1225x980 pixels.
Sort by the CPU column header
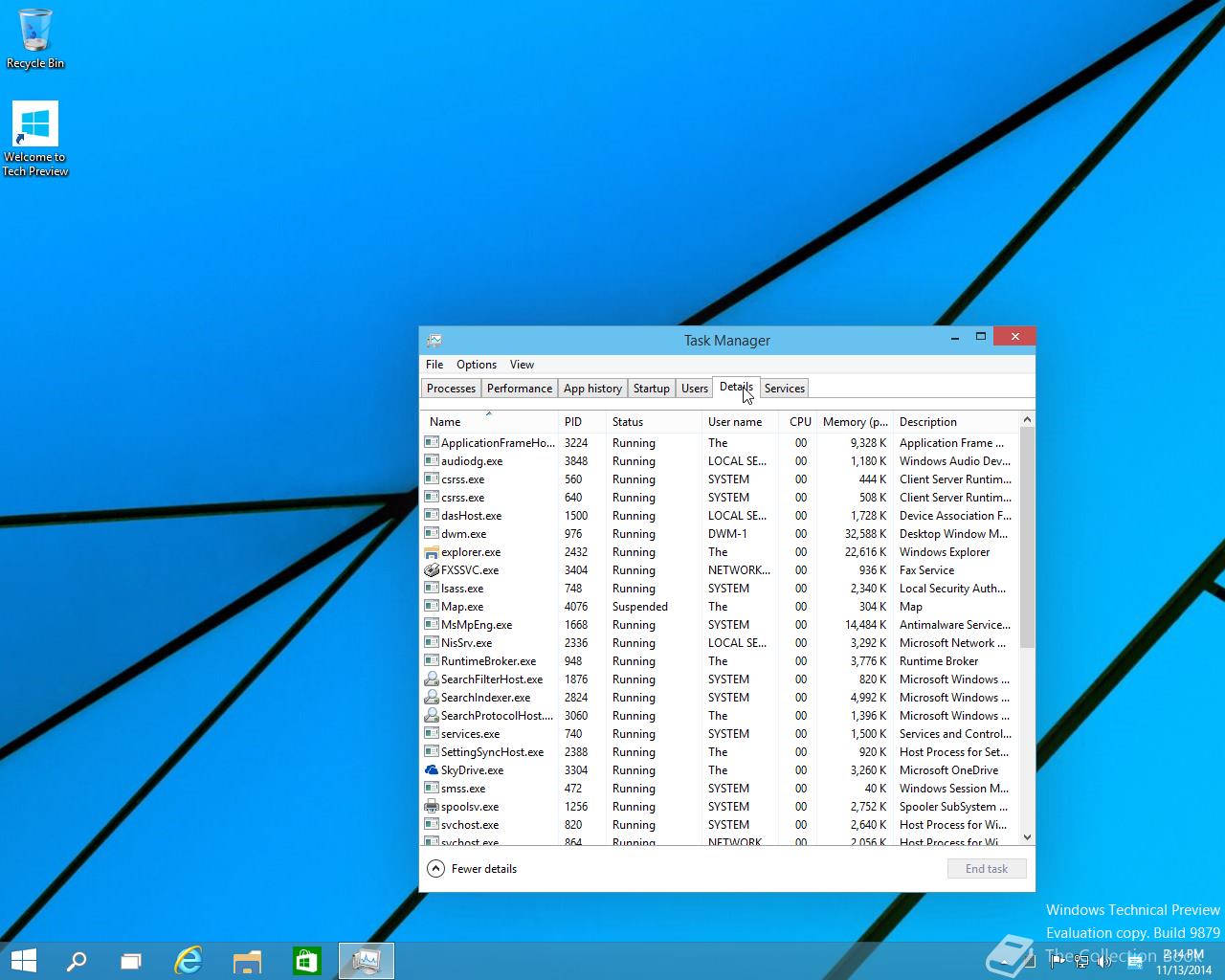(797, 422)
